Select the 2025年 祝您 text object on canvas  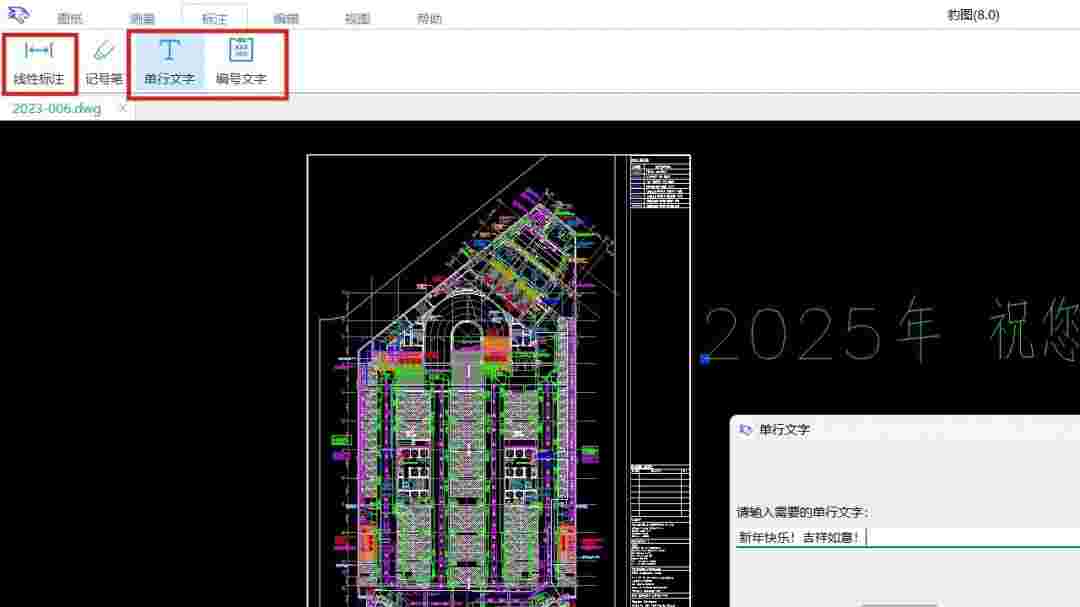pyautogui.click(x=893, y=331)
